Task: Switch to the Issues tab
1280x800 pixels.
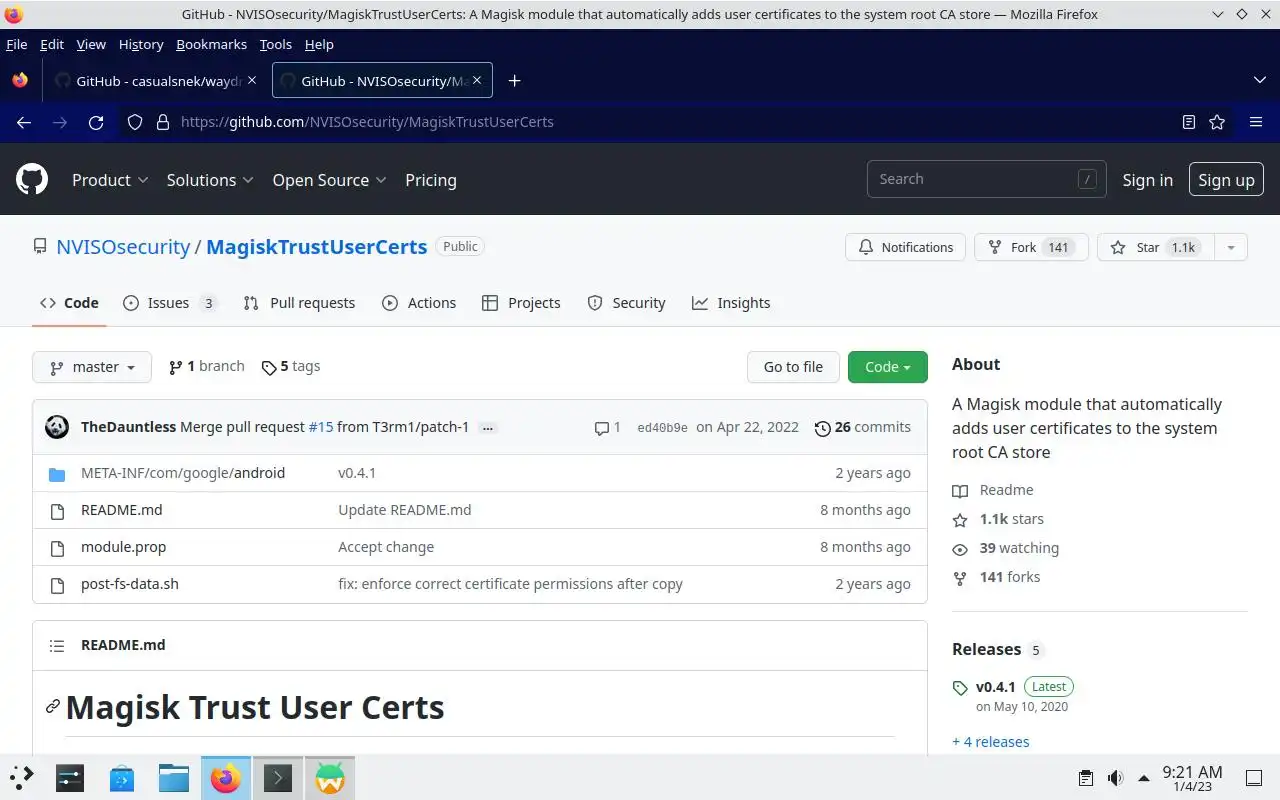Action: (169, 303)
